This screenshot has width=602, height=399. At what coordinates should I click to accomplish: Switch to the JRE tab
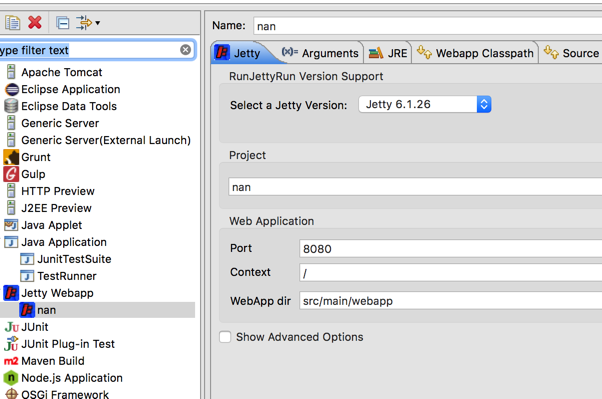(x=388, y=53)
